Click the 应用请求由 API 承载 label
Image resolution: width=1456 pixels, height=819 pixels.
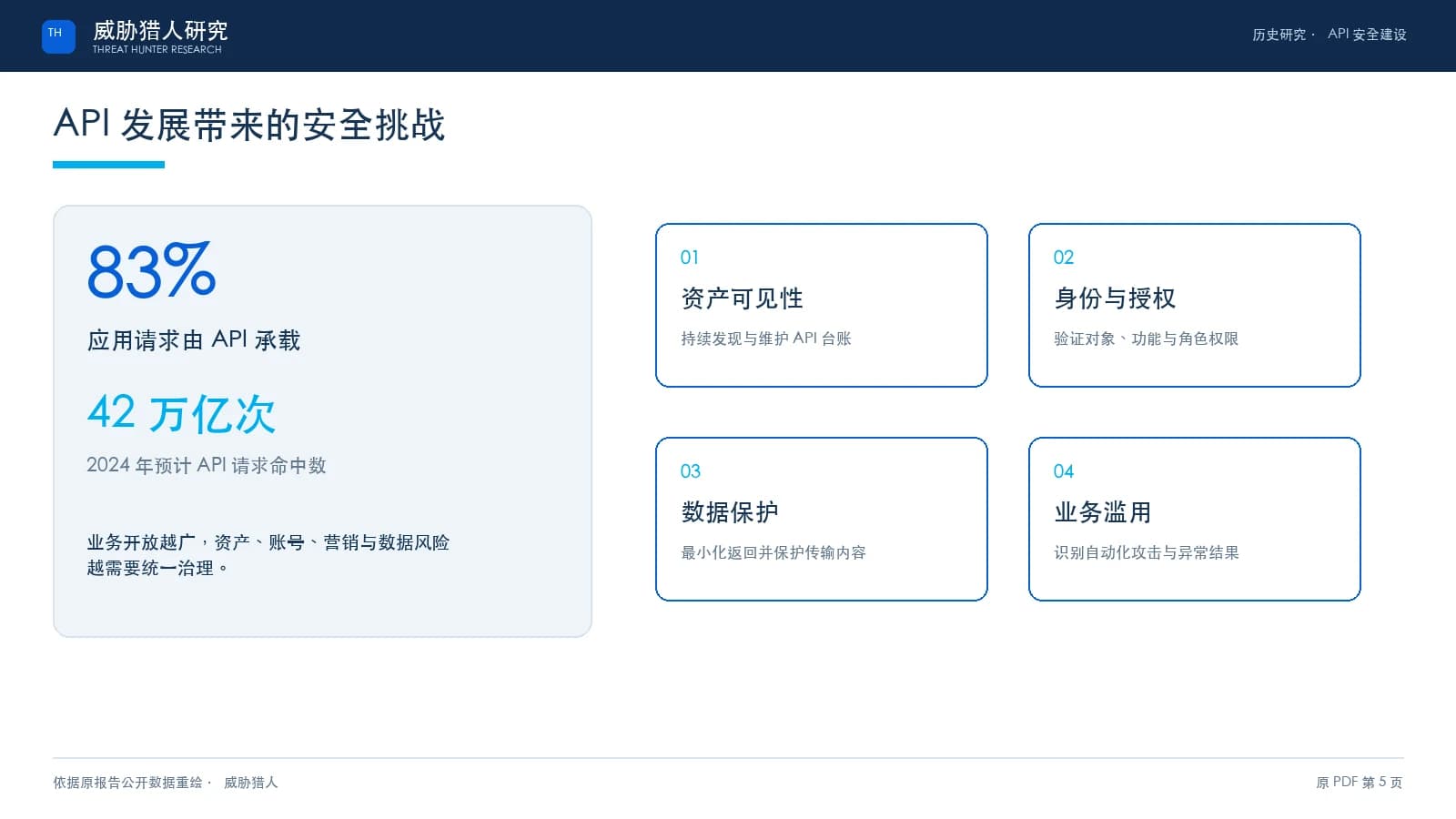194,340
